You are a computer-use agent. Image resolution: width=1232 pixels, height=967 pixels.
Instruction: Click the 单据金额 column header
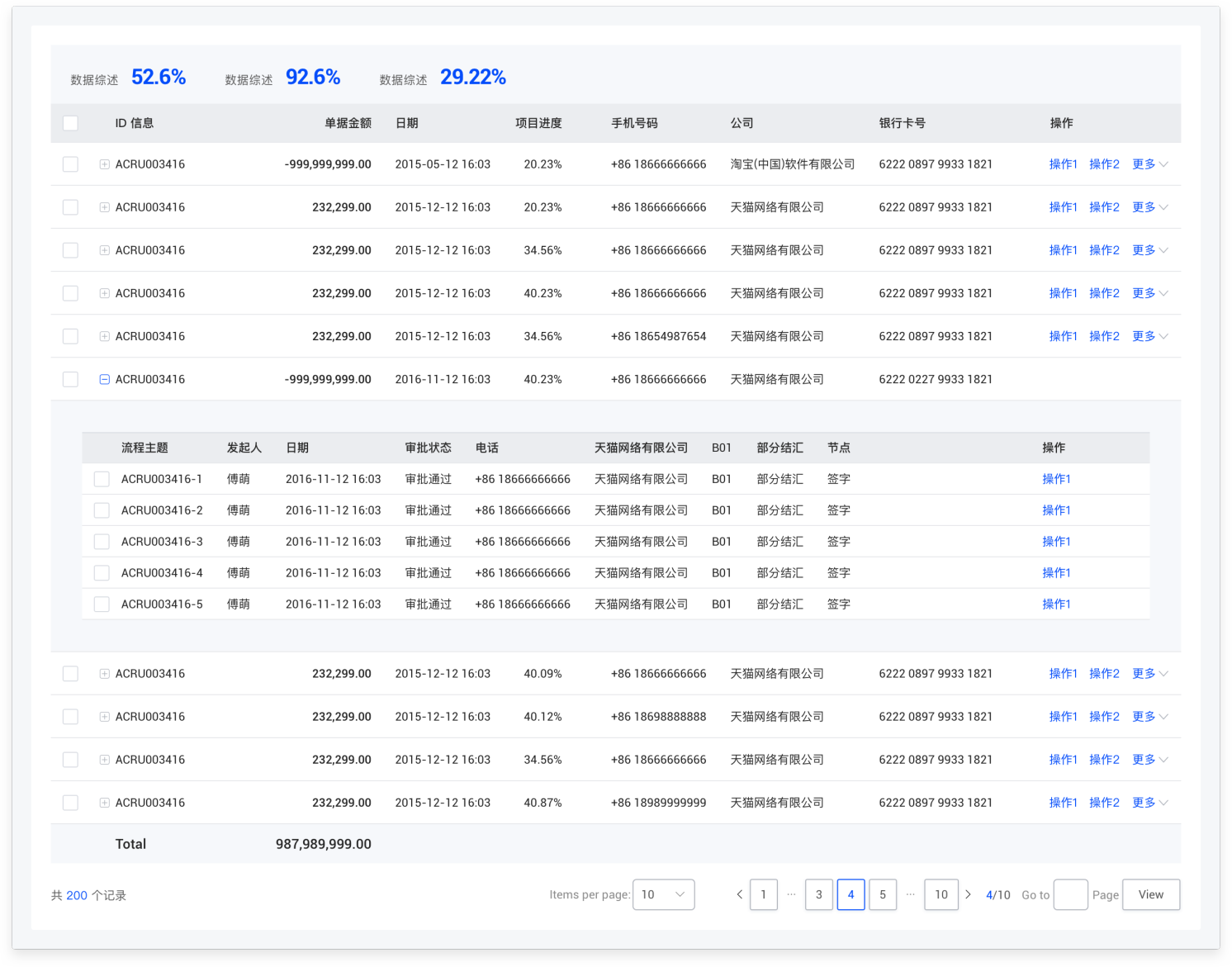point(348,123)
